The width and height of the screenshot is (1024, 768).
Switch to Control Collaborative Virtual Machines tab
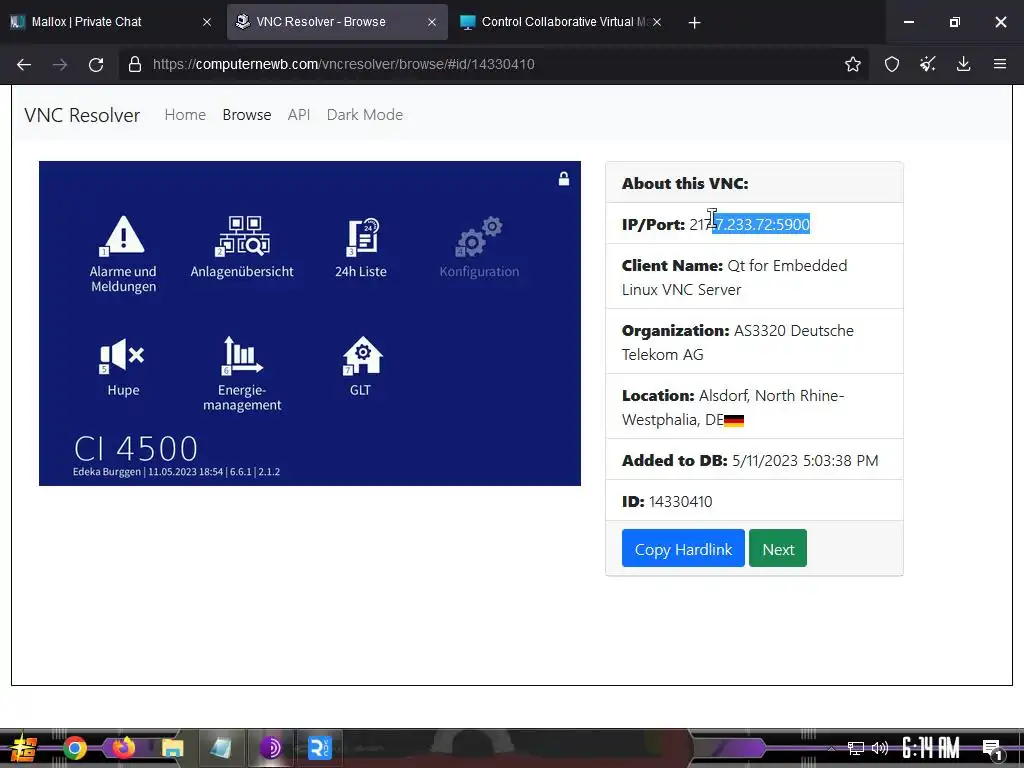pyautogui.click(x=564, y=22)
